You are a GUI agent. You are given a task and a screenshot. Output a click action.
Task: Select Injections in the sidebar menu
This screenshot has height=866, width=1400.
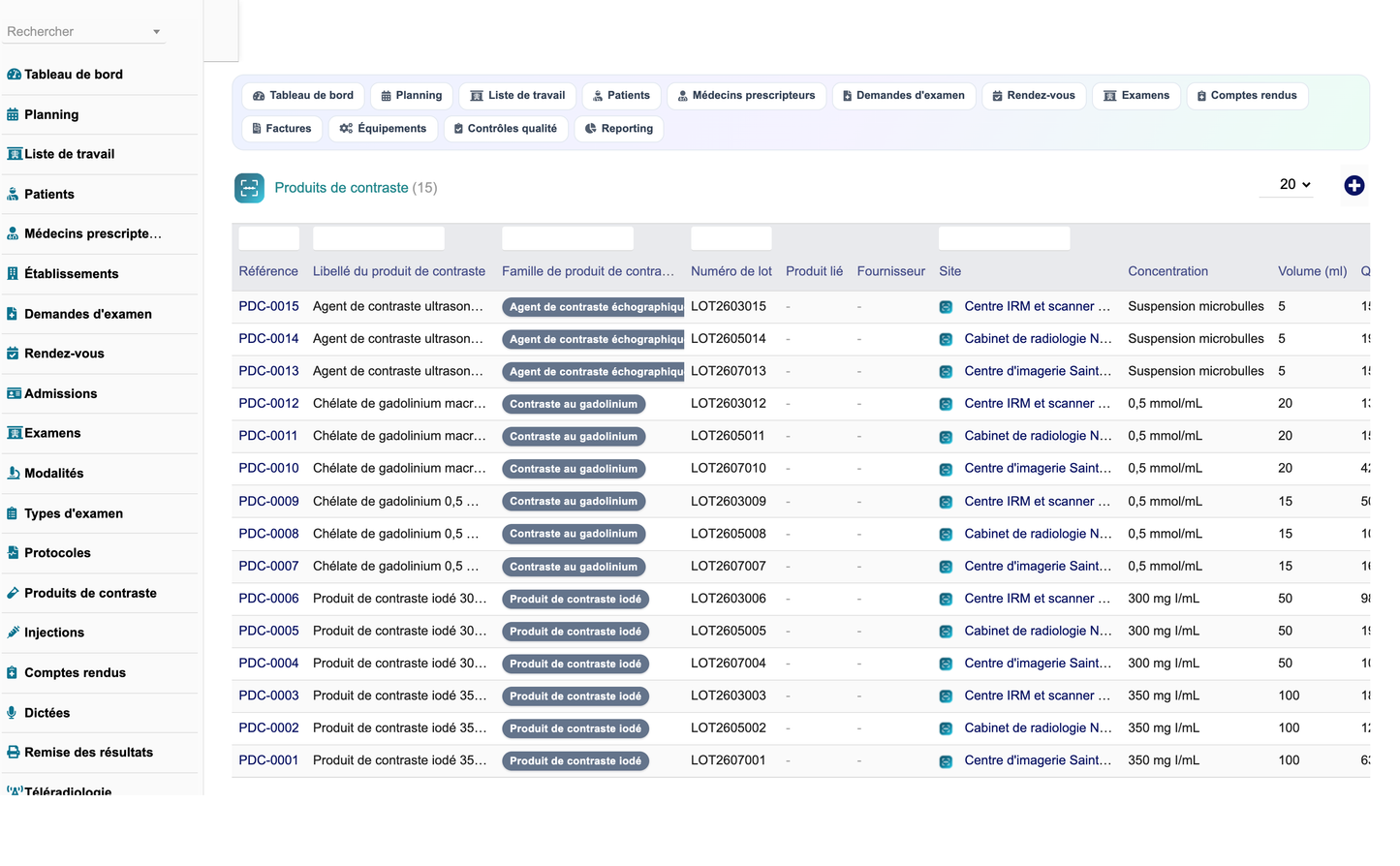tap(54, 633)
